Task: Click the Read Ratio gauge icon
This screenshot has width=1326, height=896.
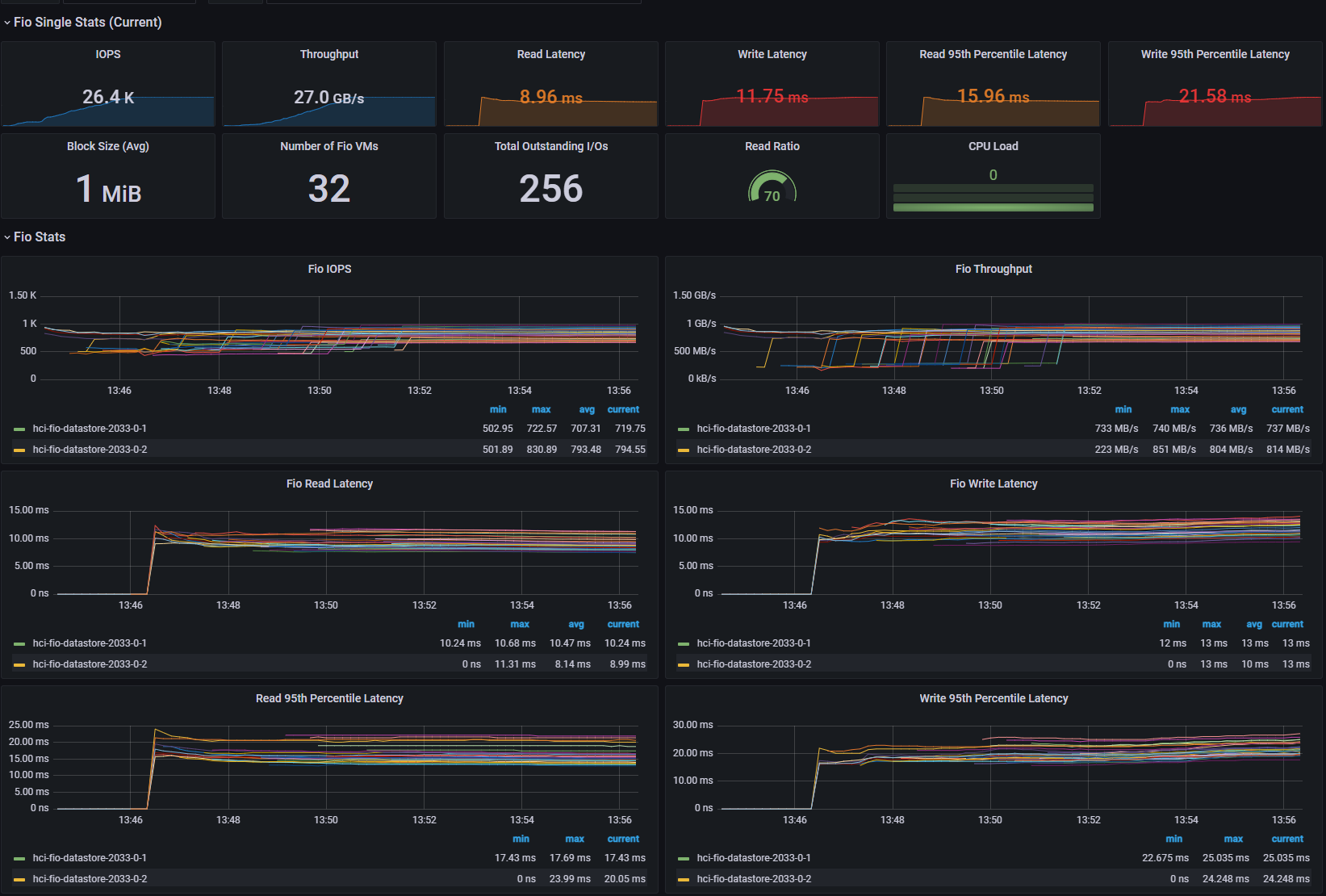Action: tap(772, 186)
